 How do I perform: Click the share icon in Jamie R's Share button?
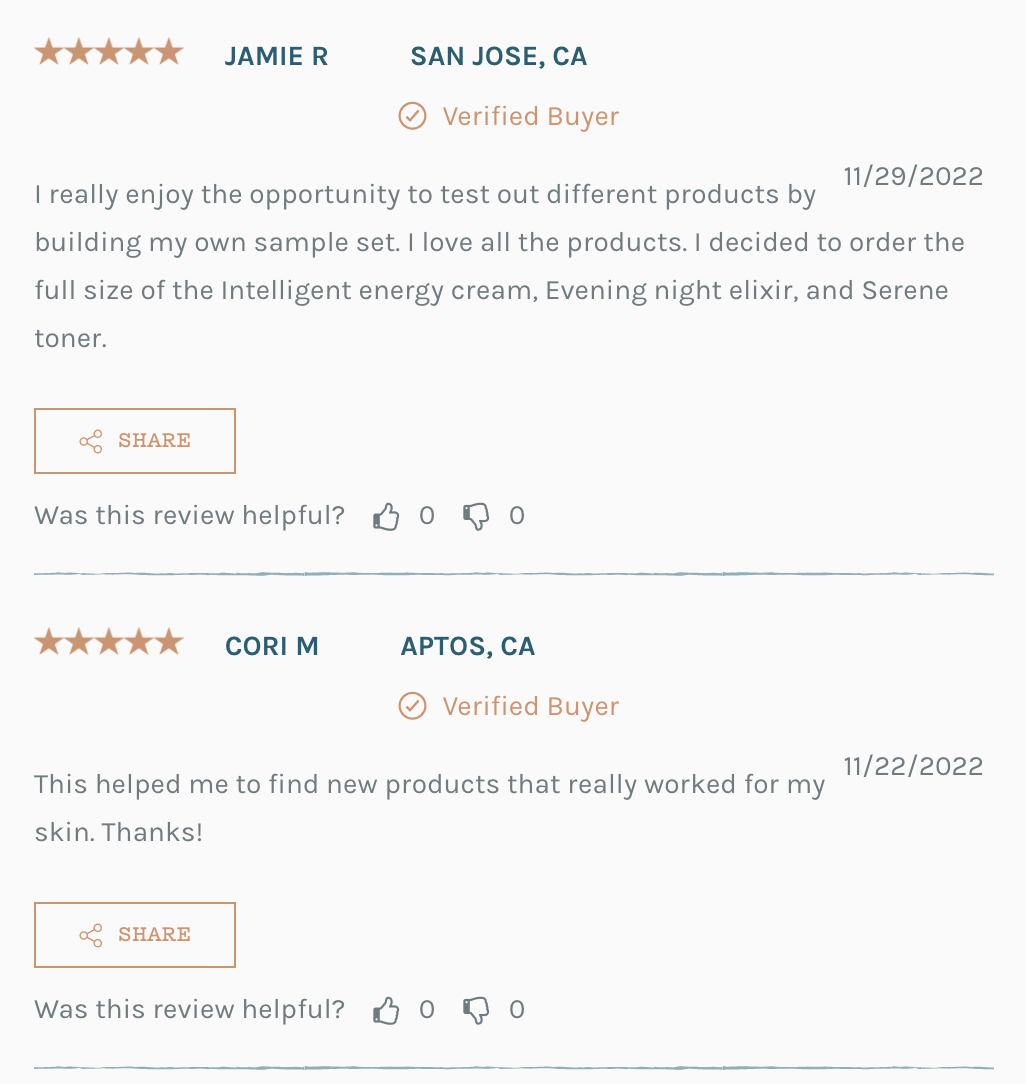[x=91, y=441]
